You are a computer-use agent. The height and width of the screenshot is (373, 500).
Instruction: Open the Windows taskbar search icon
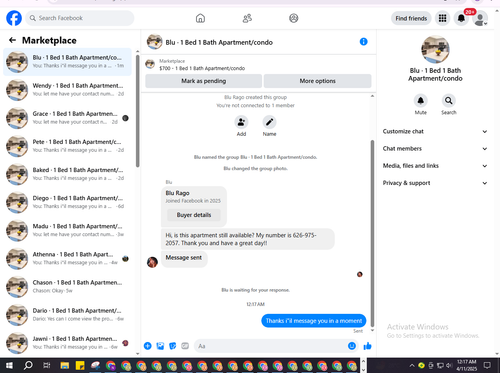coord(28,365)
